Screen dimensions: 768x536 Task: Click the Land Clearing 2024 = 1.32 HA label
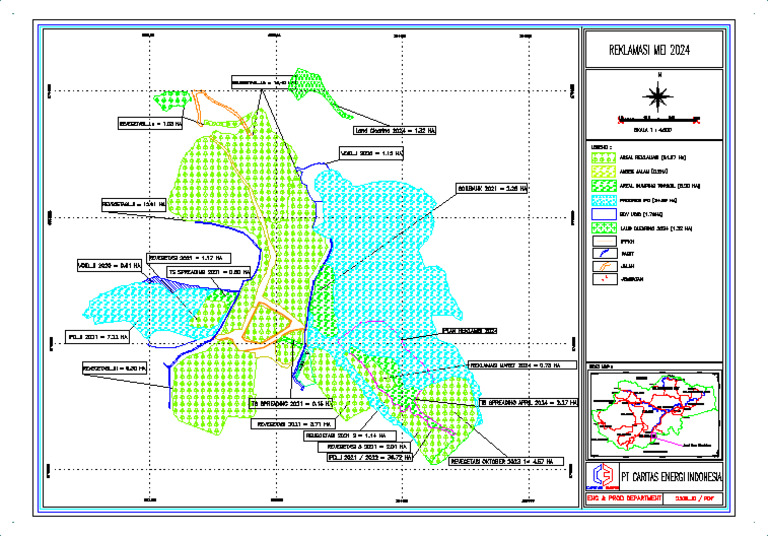click(395, 131)
